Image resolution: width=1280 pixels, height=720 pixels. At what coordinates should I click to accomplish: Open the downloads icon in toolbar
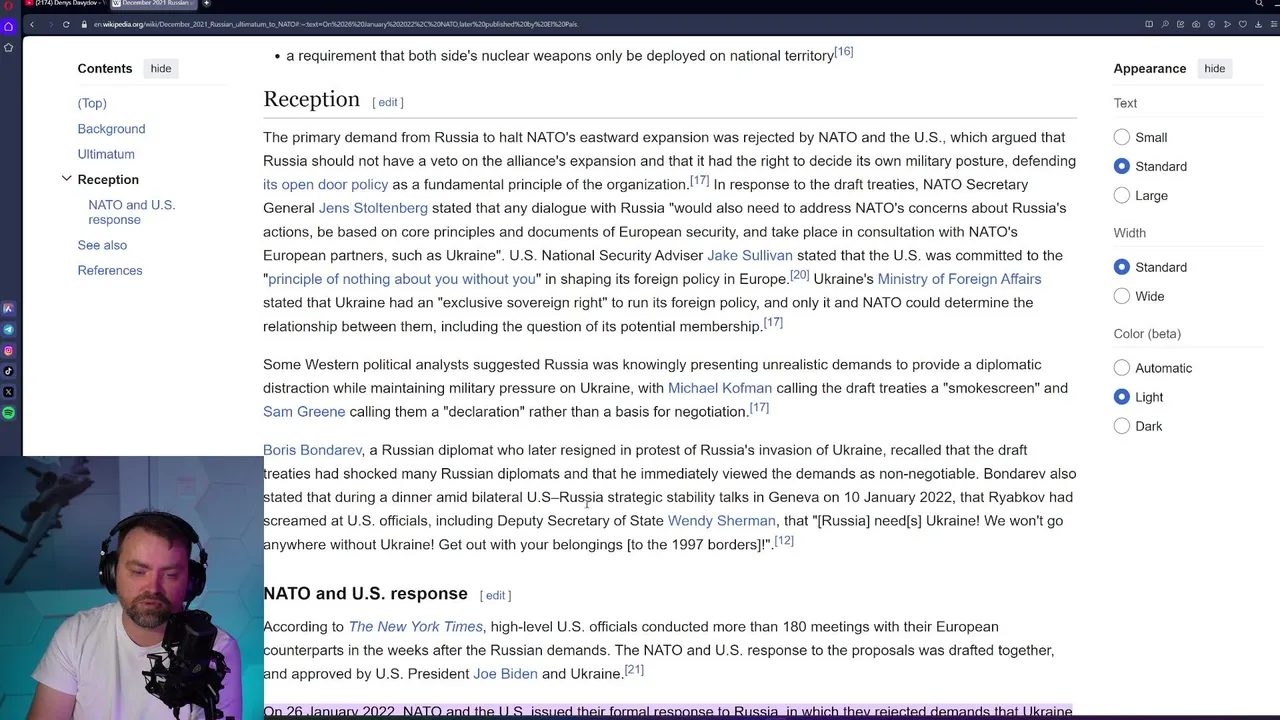pyautogui.click(x=1258, y=24)
